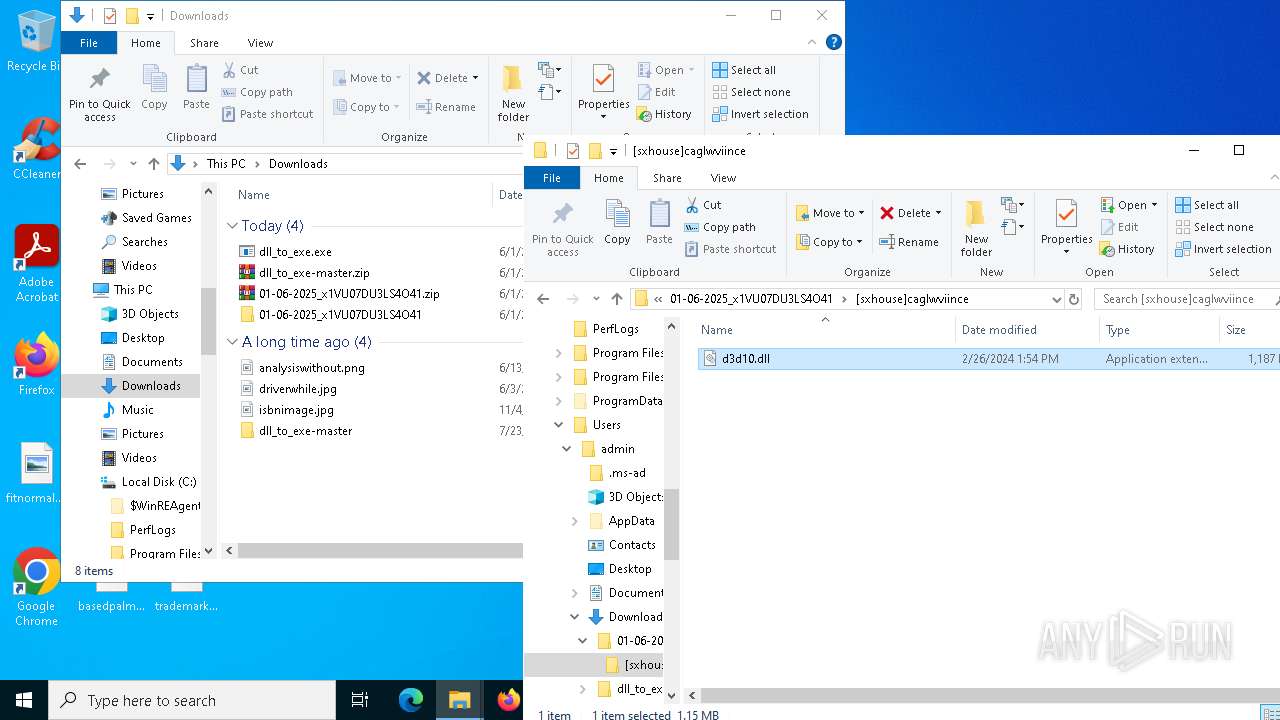Click File Explorer in the taskbar

click(459, 700)
